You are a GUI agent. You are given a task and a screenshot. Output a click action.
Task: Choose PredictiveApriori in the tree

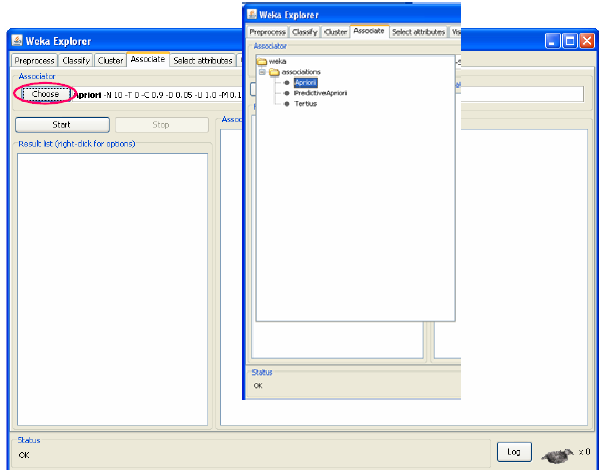(320, 93)
